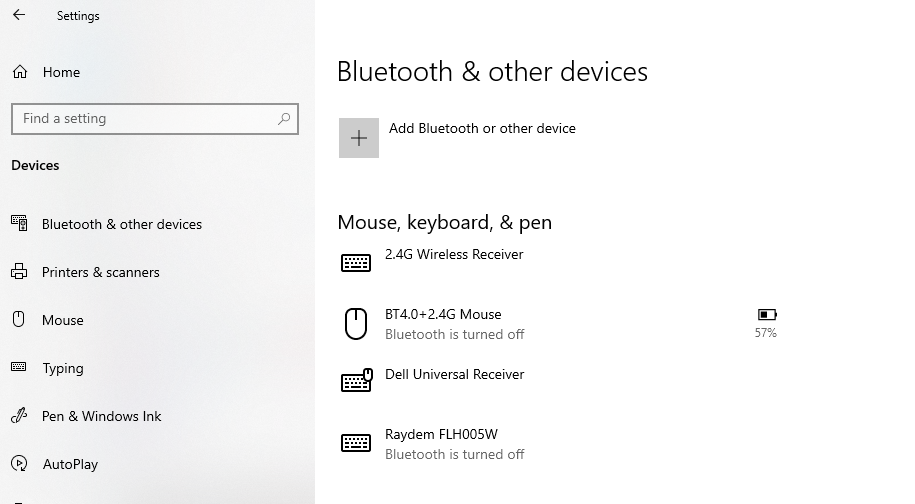Click the keyboard icon for 2.4G Wireless Receiver
This screenshot has width=915, height=504.
coord(356,263)
